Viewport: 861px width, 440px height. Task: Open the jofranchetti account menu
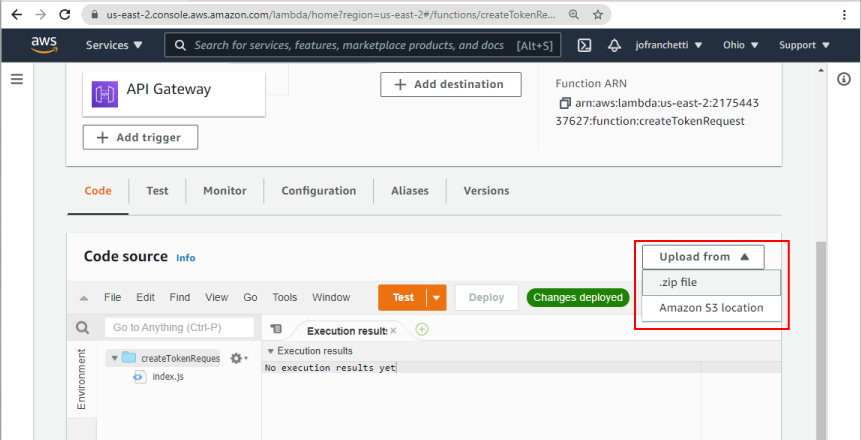[x=669, y=45]
